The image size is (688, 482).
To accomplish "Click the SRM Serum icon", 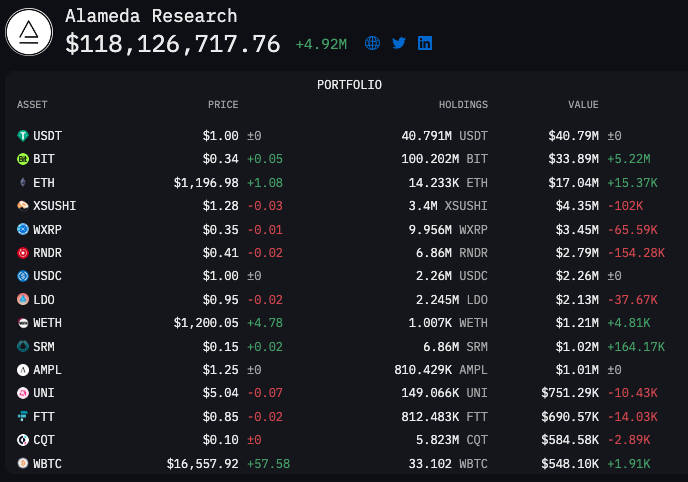I will pyautogui.click(x=23, y=346).
